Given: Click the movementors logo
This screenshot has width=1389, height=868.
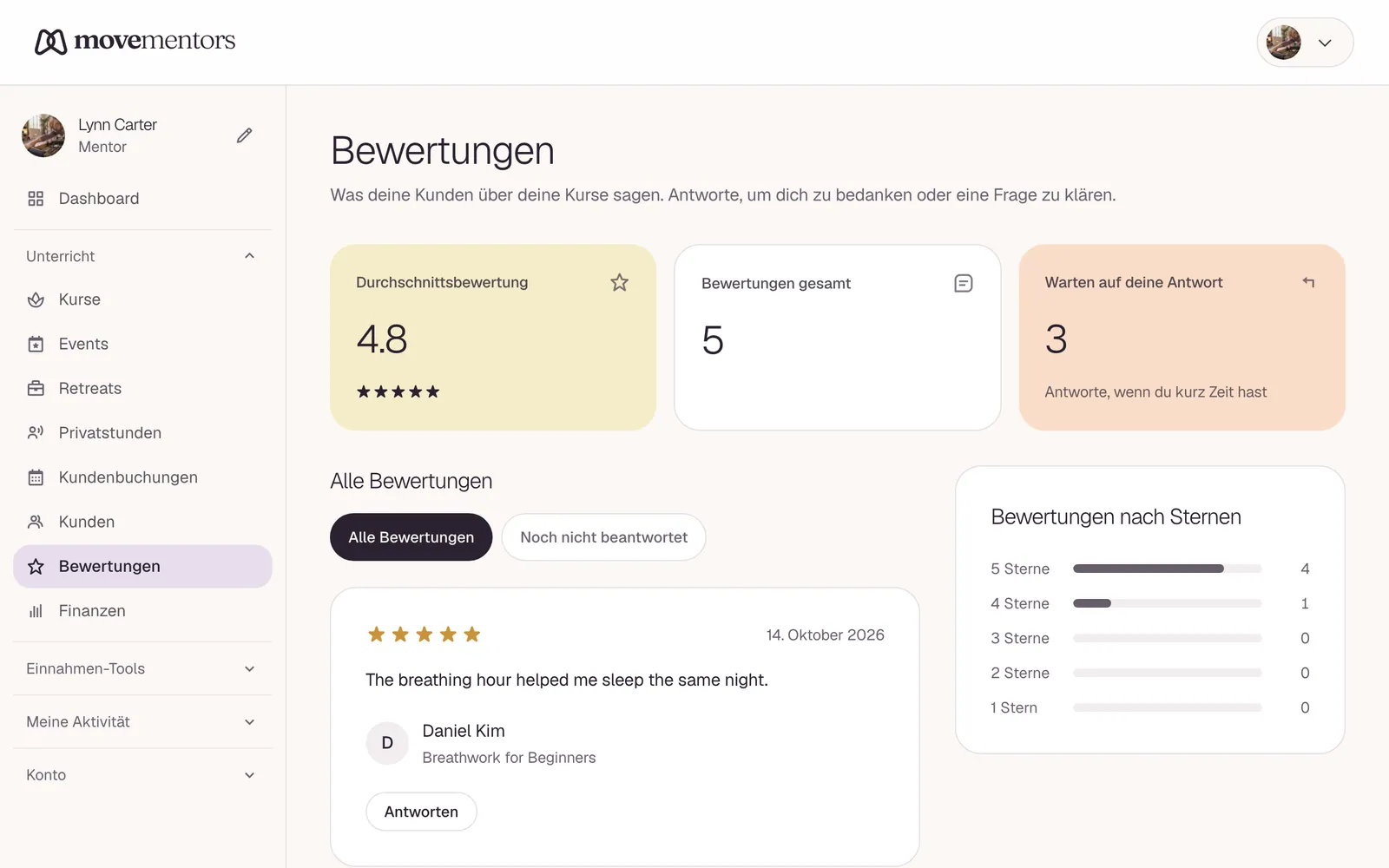Looking at the screenshot, I should (x=135, y=41).
